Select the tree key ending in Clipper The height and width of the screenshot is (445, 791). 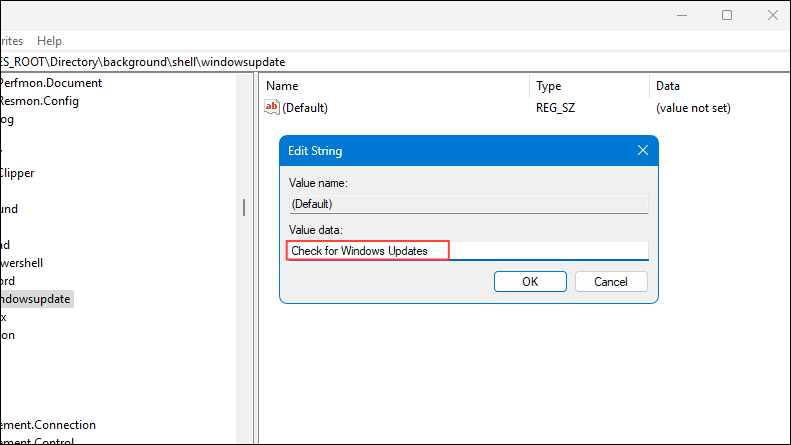[x=17, y=173]
